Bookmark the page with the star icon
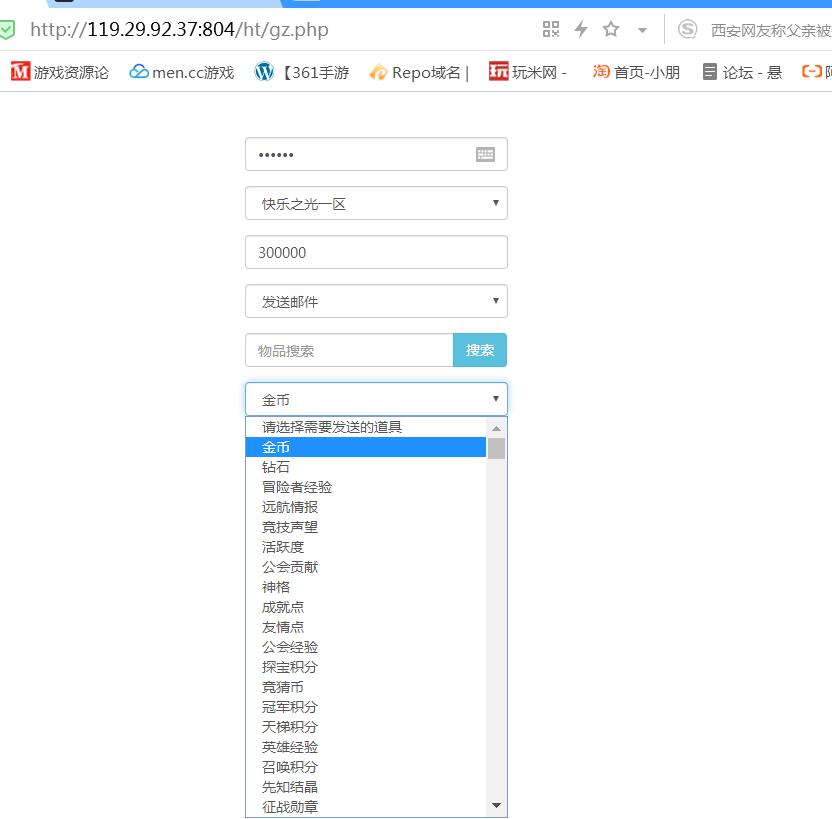This screenshot has width=832, height=819. [x=611, y=29]
